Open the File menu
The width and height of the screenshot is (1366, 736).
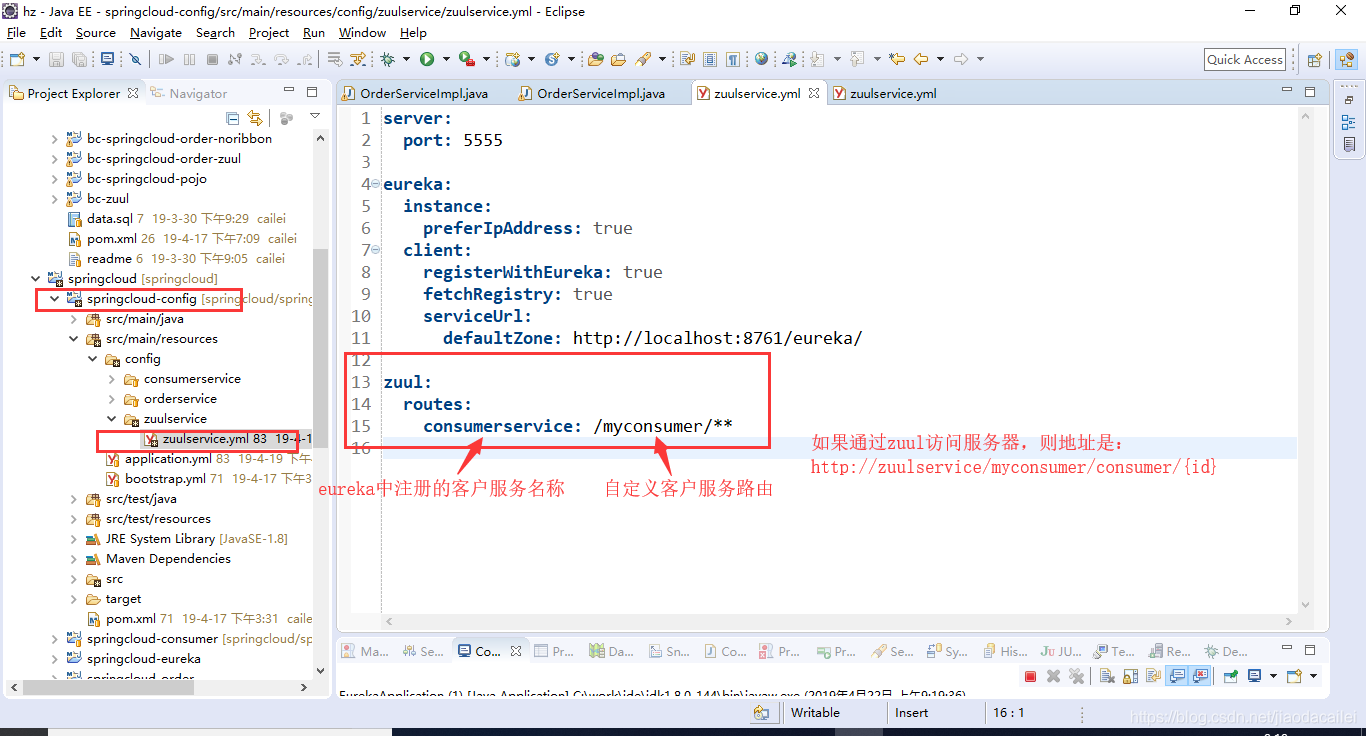coord(16,32)
